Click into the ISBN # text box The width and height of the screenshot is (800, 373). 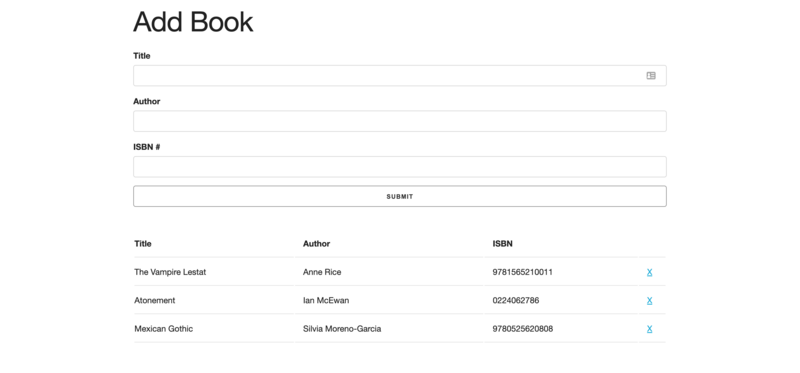tap(399, 167)
